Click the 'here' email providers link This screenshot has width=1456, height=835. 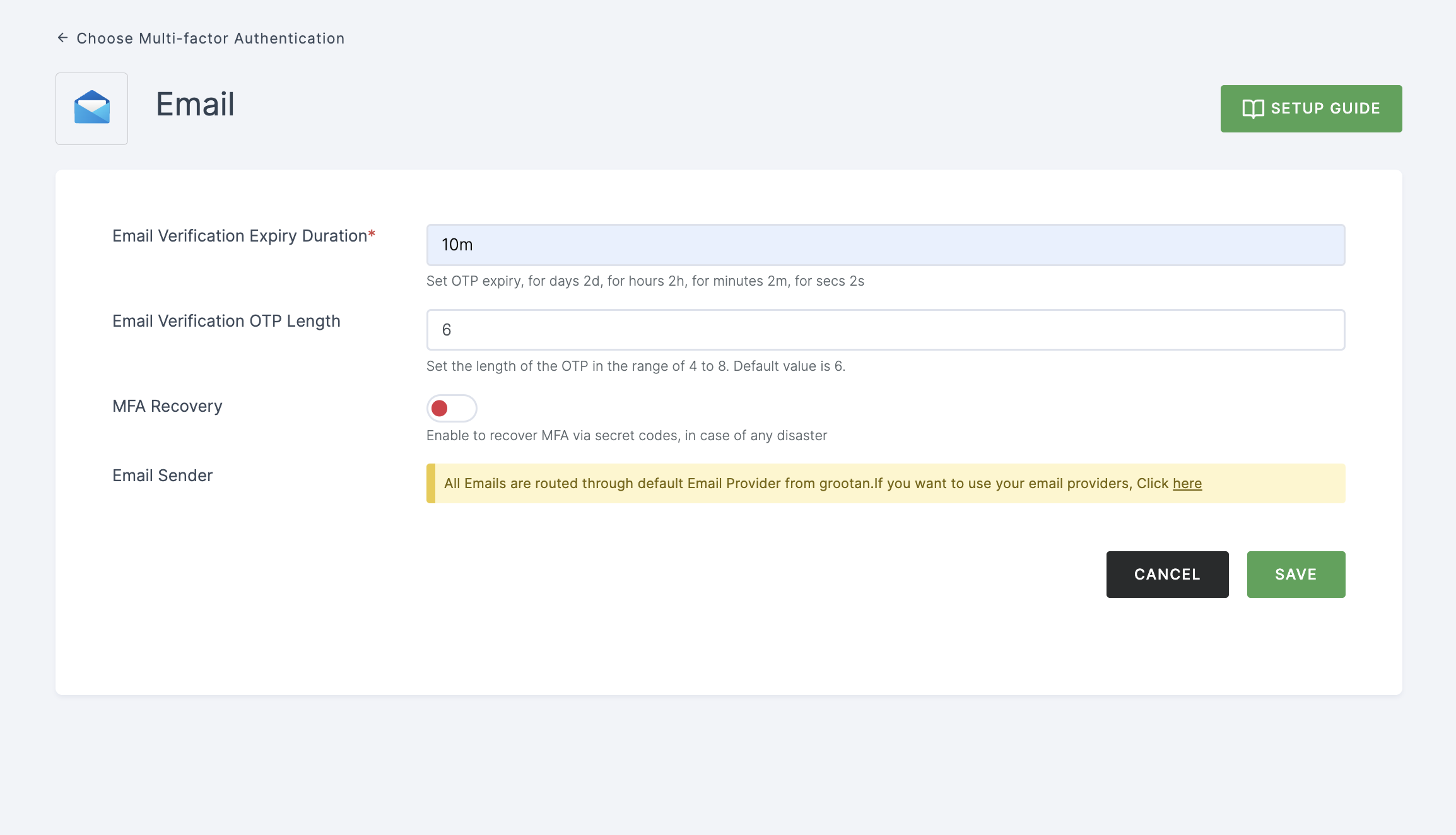[x=1187, y=484]
